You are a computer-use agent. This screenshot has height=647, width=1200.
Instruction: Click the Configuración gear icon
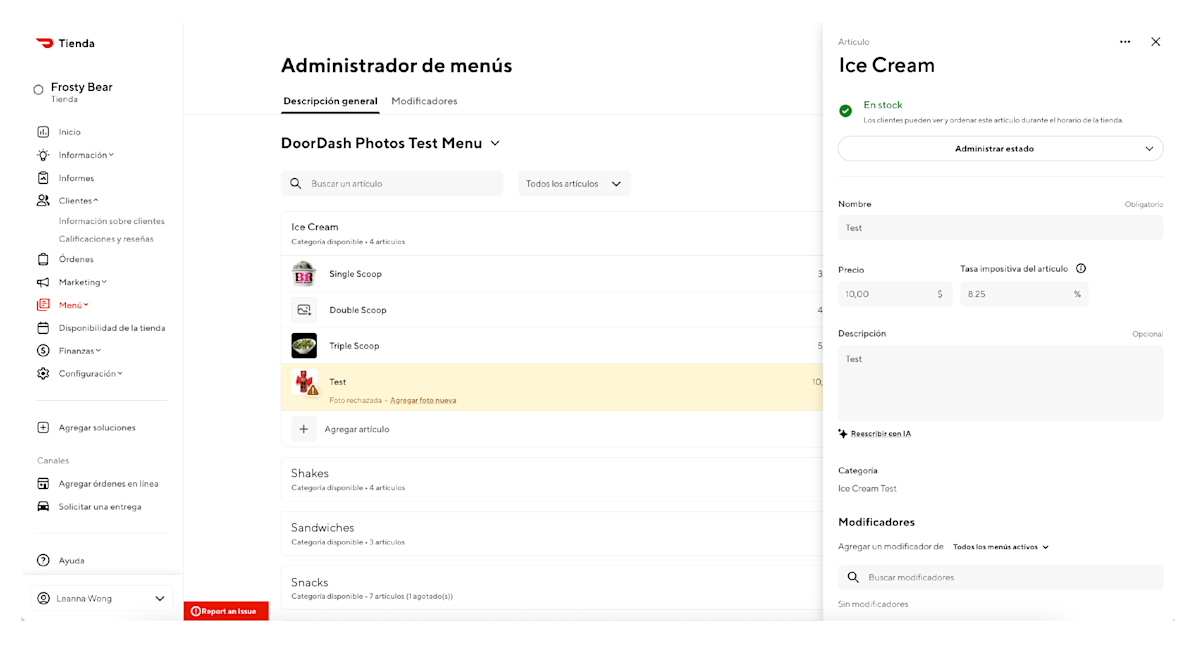[43, 373]
